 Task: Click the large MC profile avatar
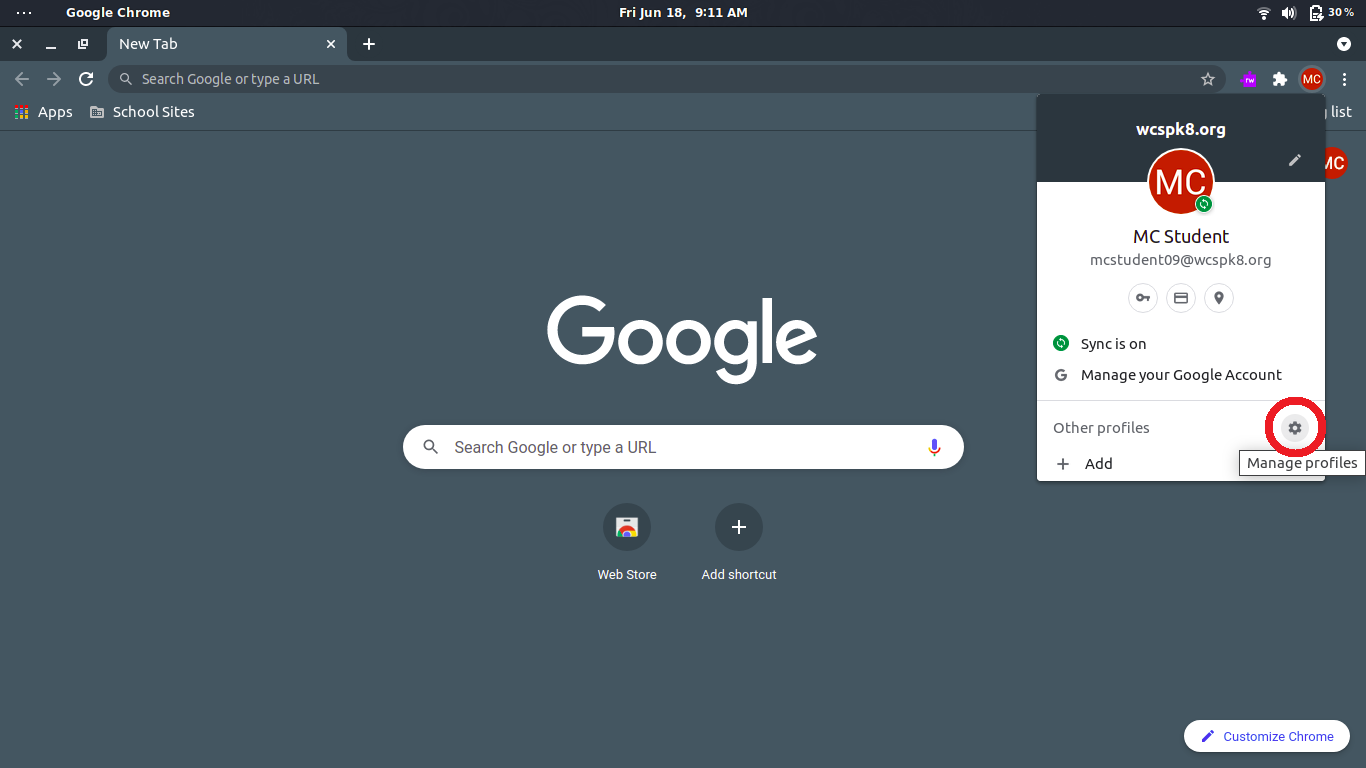click(x=1181, y=182)
